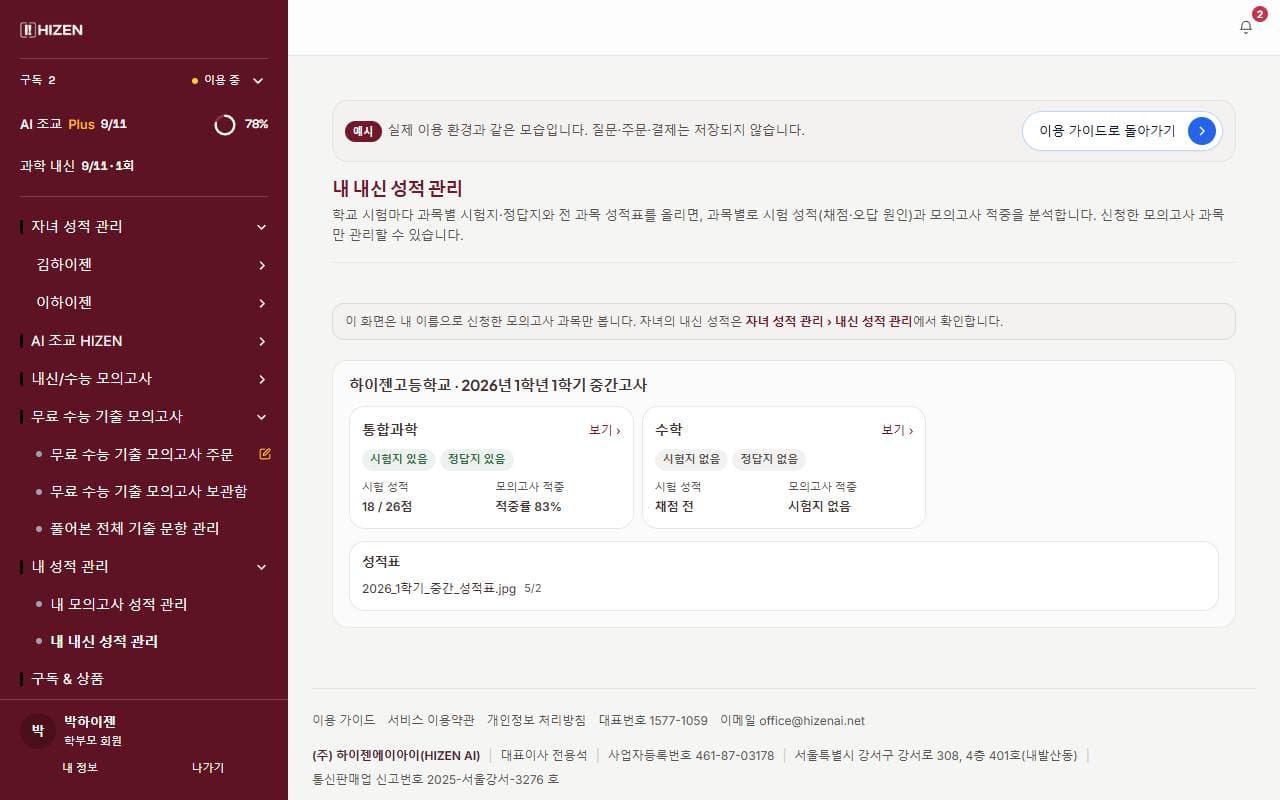Click the 78% progress ring
Image resolution: width=1280 pixels, height=800 pixels.
(x=225, y=124)
